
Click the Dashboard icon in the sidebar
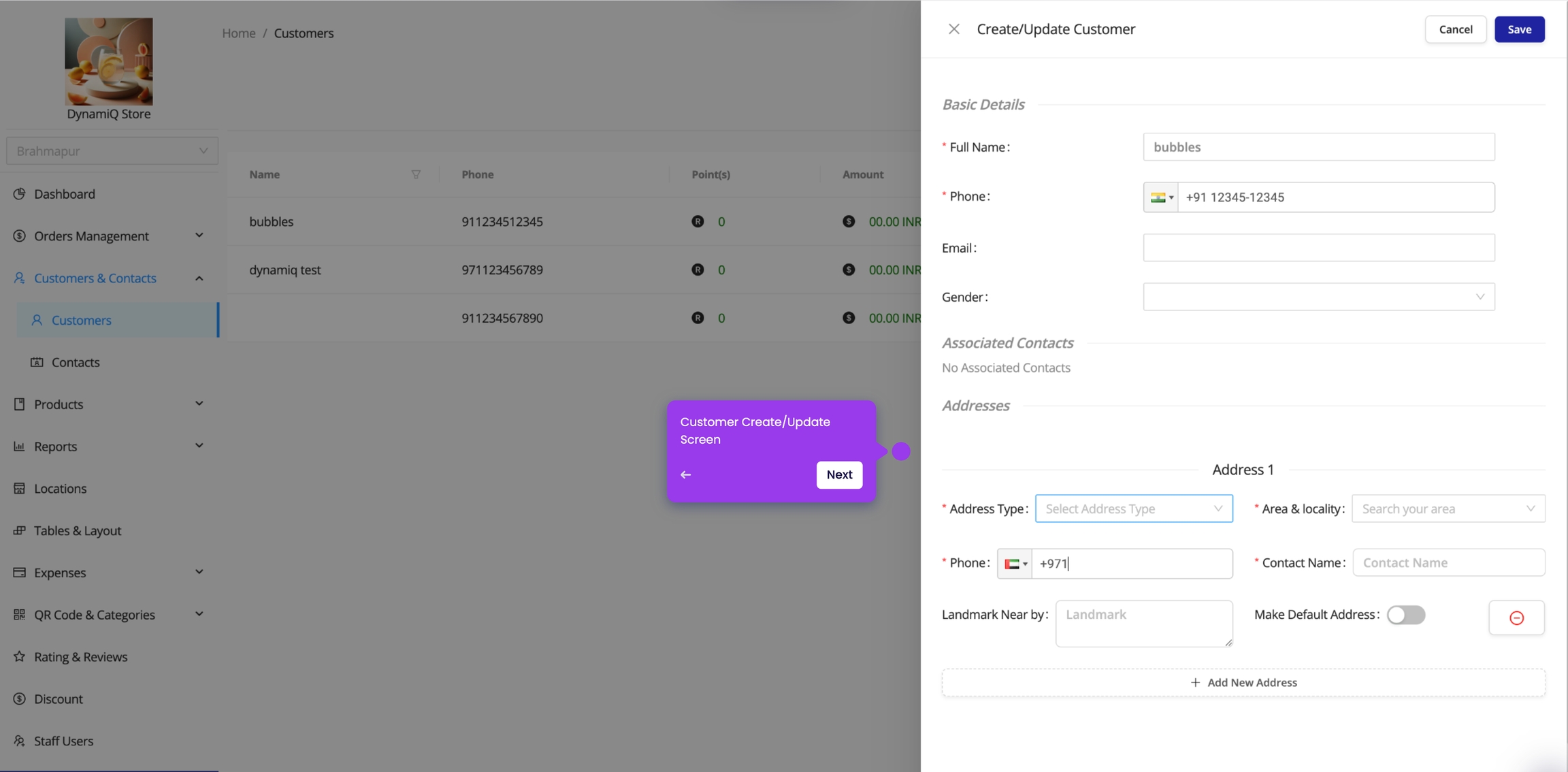pyautogui.click(x=19, y=194)
